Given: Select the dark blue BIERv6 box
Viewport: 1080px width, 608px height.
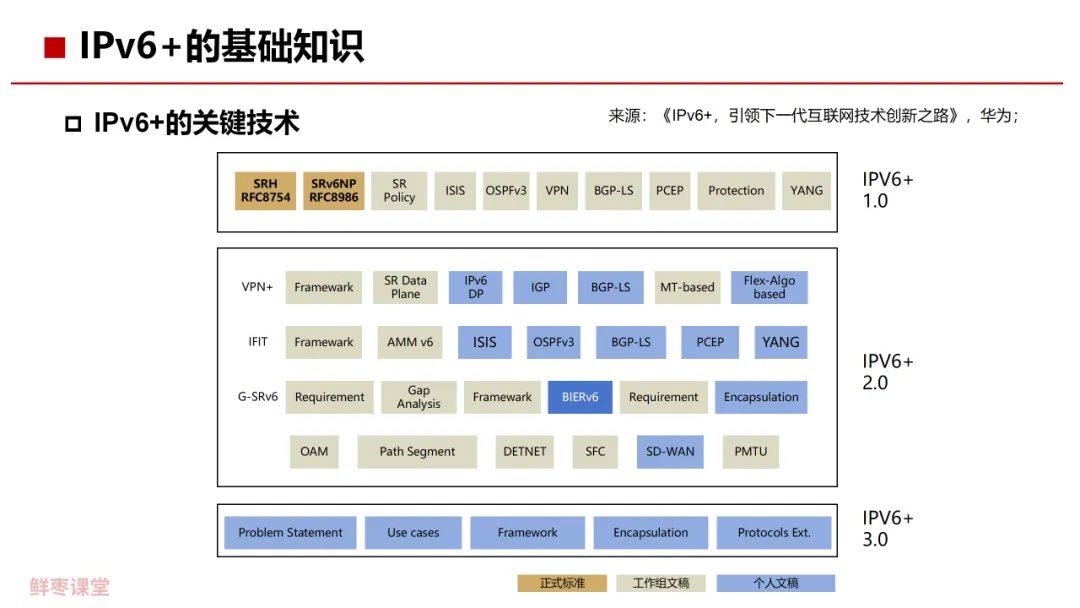Looking at the screenshot, I should tap(580, 397).
